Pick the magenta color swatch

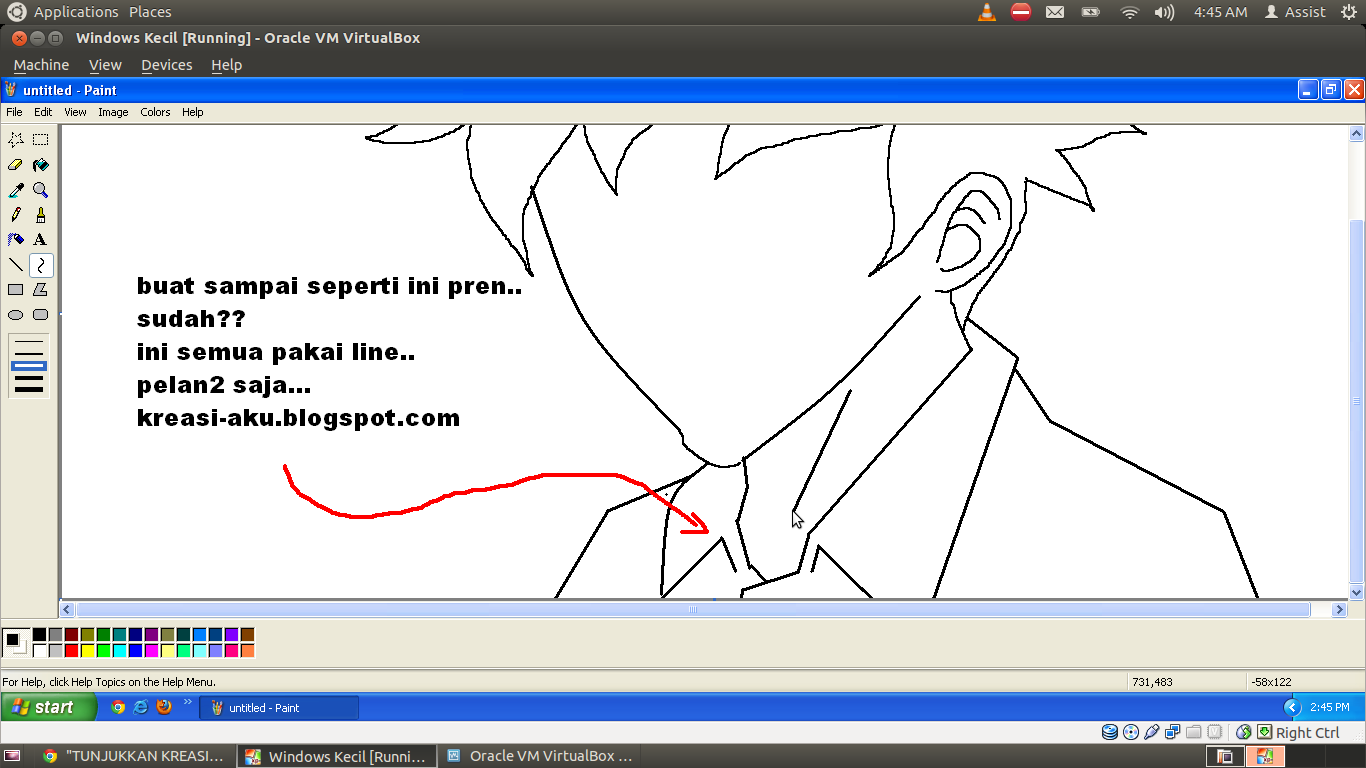pos(151,651)
